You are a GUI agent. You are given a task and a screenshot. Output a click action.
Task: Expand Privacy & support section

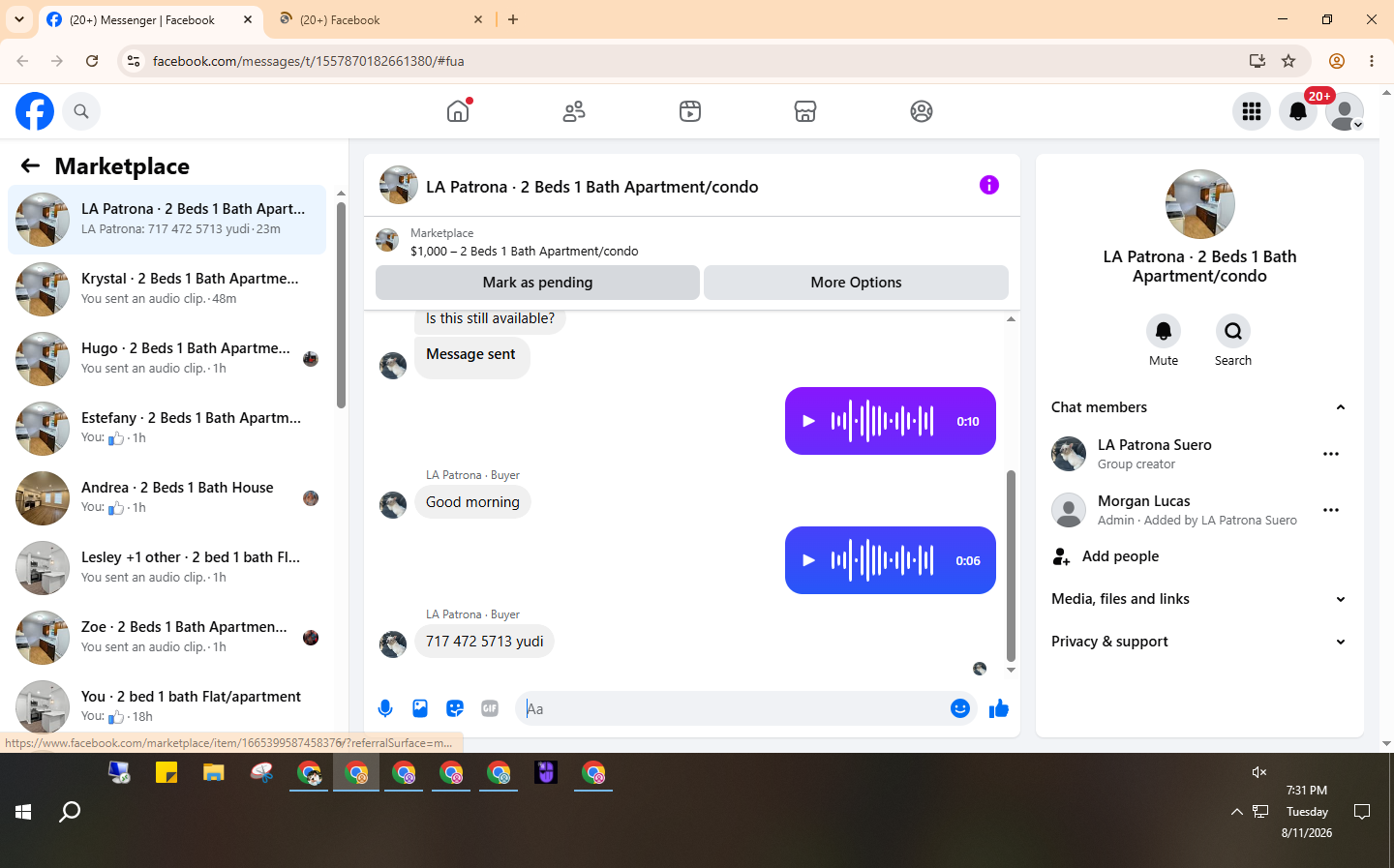tap(1199, 642)
